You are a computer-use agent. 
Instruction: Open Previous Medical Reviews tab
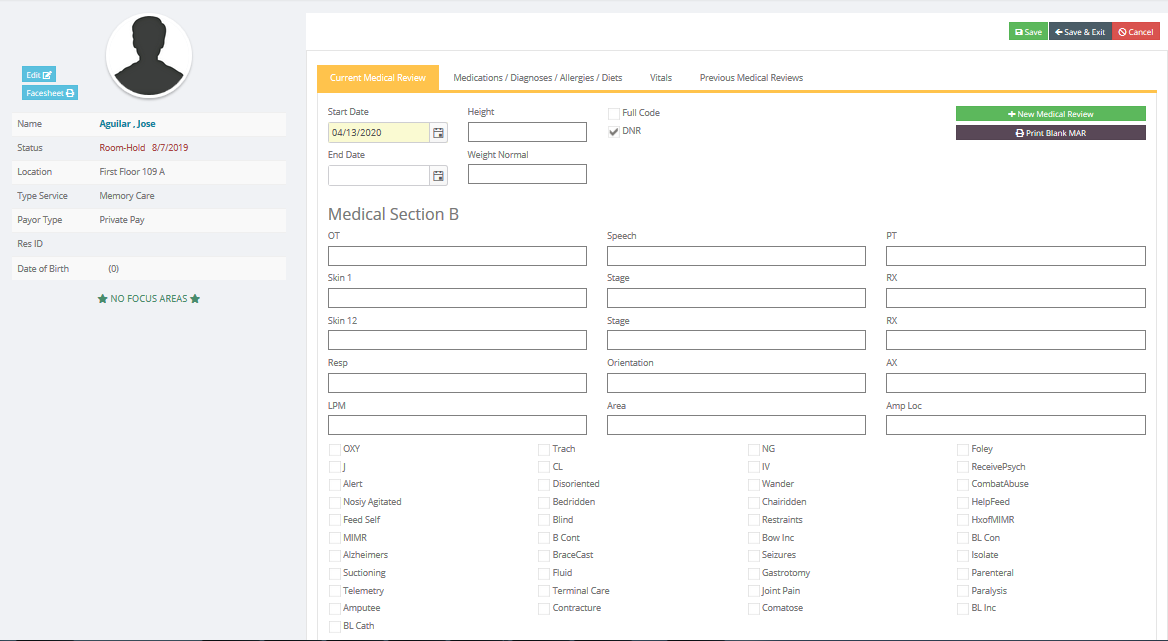tap(751, 77)
